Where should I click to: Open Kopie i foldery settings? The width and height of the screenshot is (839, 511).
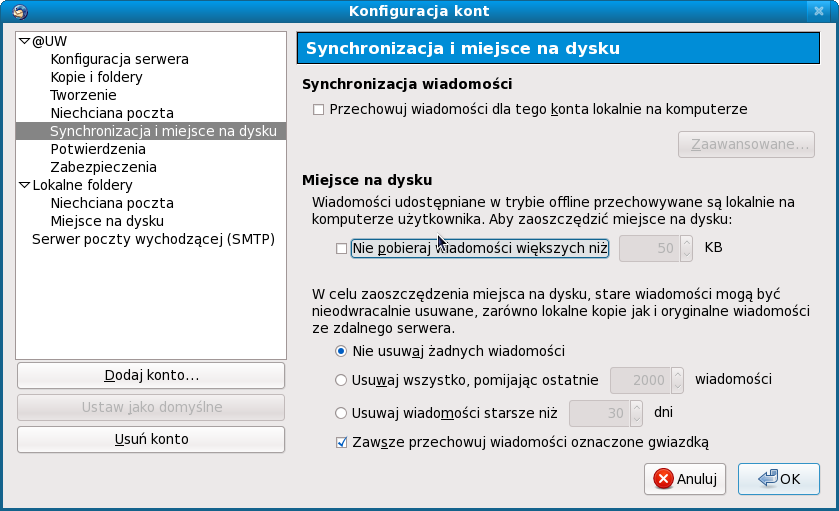pyautogui.click(x=96, y=77)
